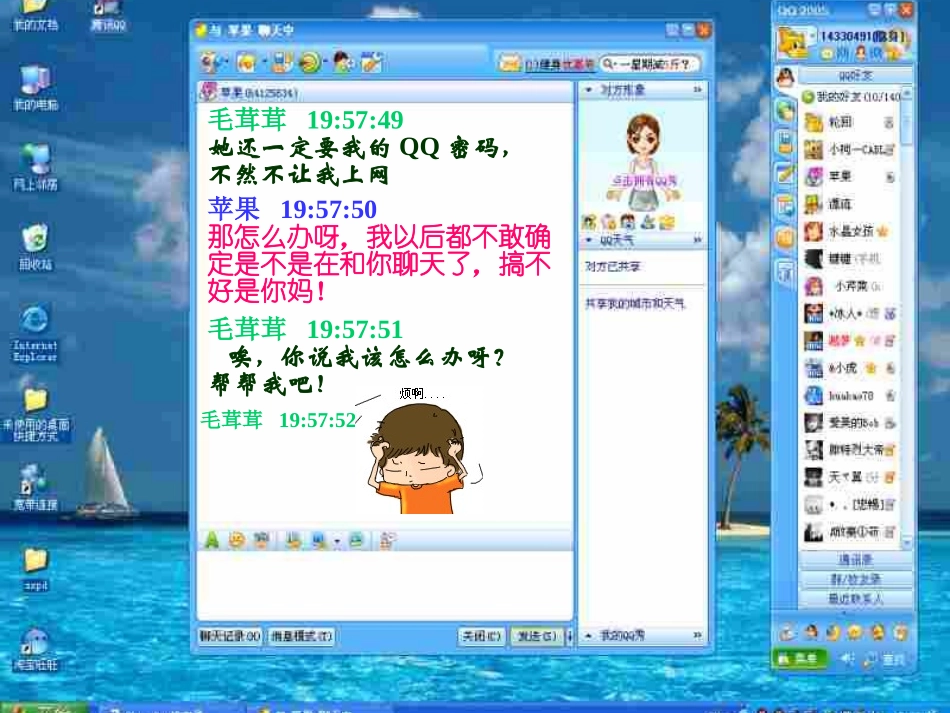Collapse the QQ天气 panel section
Viewport: 950px width, 713px height.
588,240
